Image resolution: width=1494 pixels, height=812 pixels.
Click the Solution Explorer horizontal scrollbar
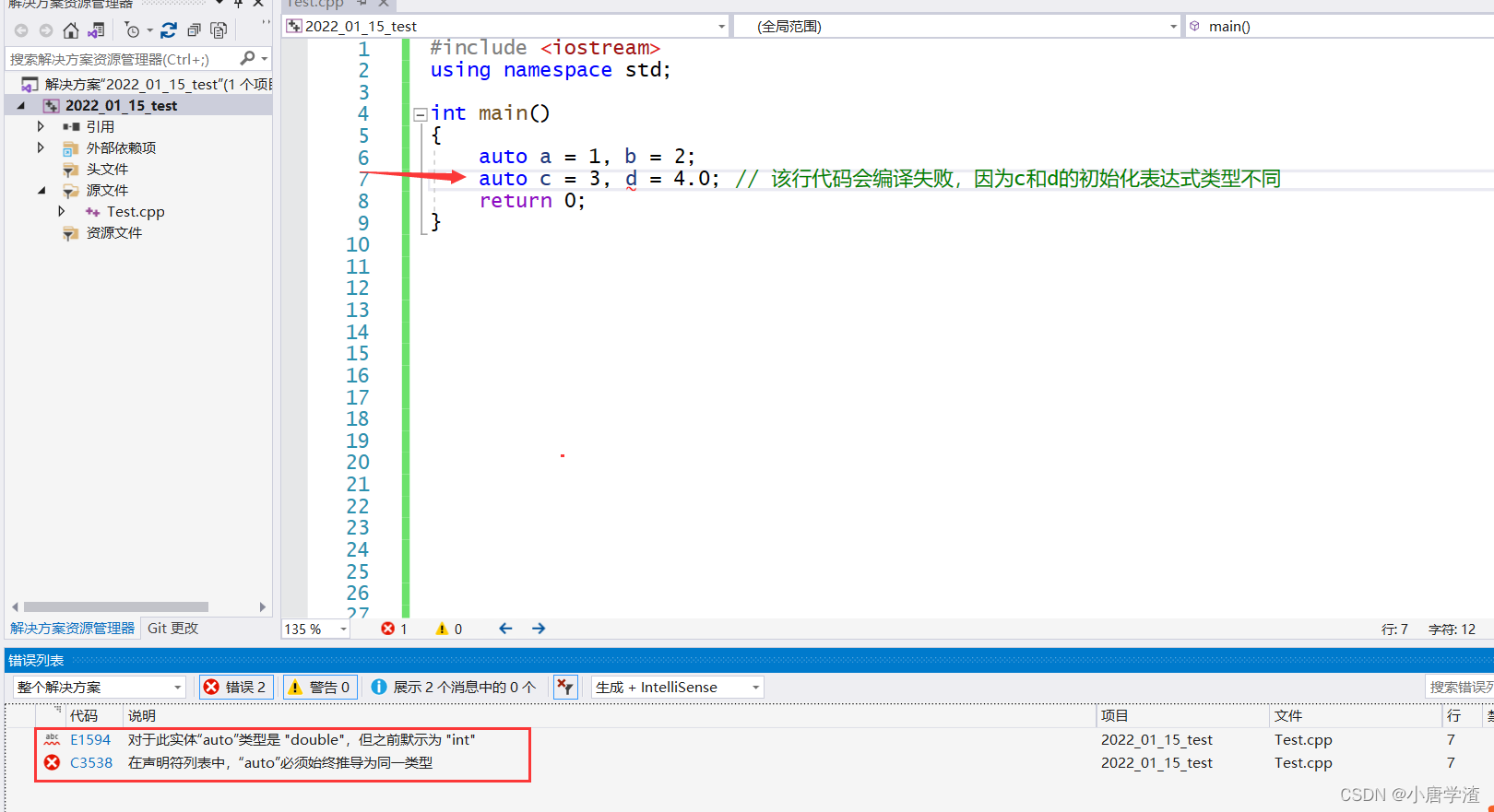pos(116,606)
